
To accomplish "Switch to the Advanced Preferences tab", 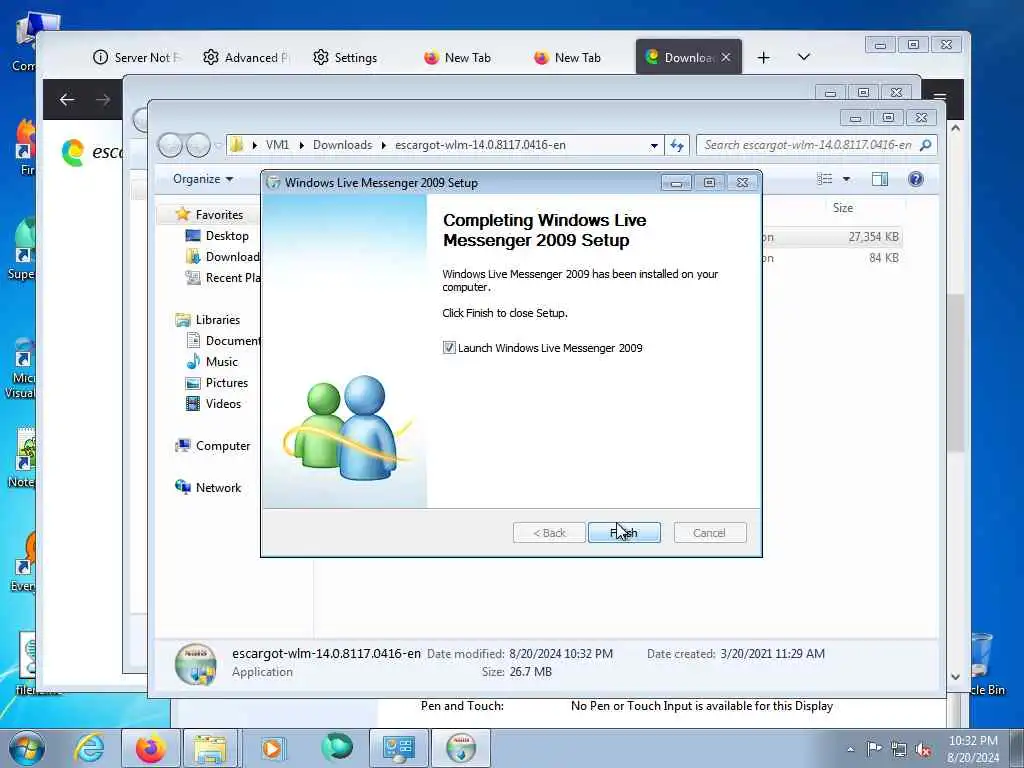I will pyautogui.click(x=246, y=57).
